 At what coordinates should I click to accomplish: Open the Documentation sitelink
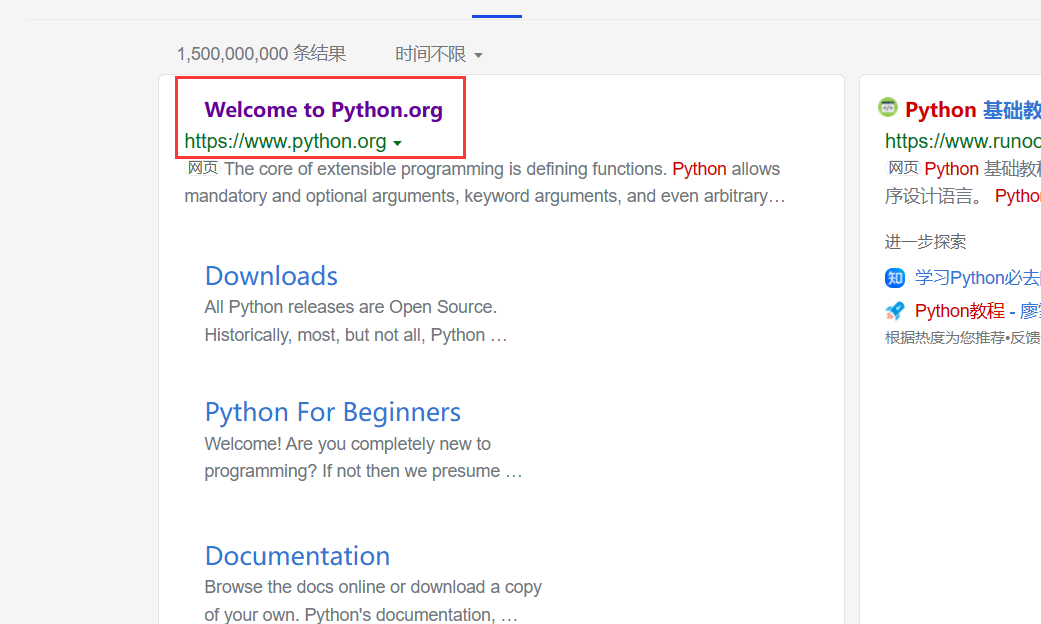click(x=297, y=556)
